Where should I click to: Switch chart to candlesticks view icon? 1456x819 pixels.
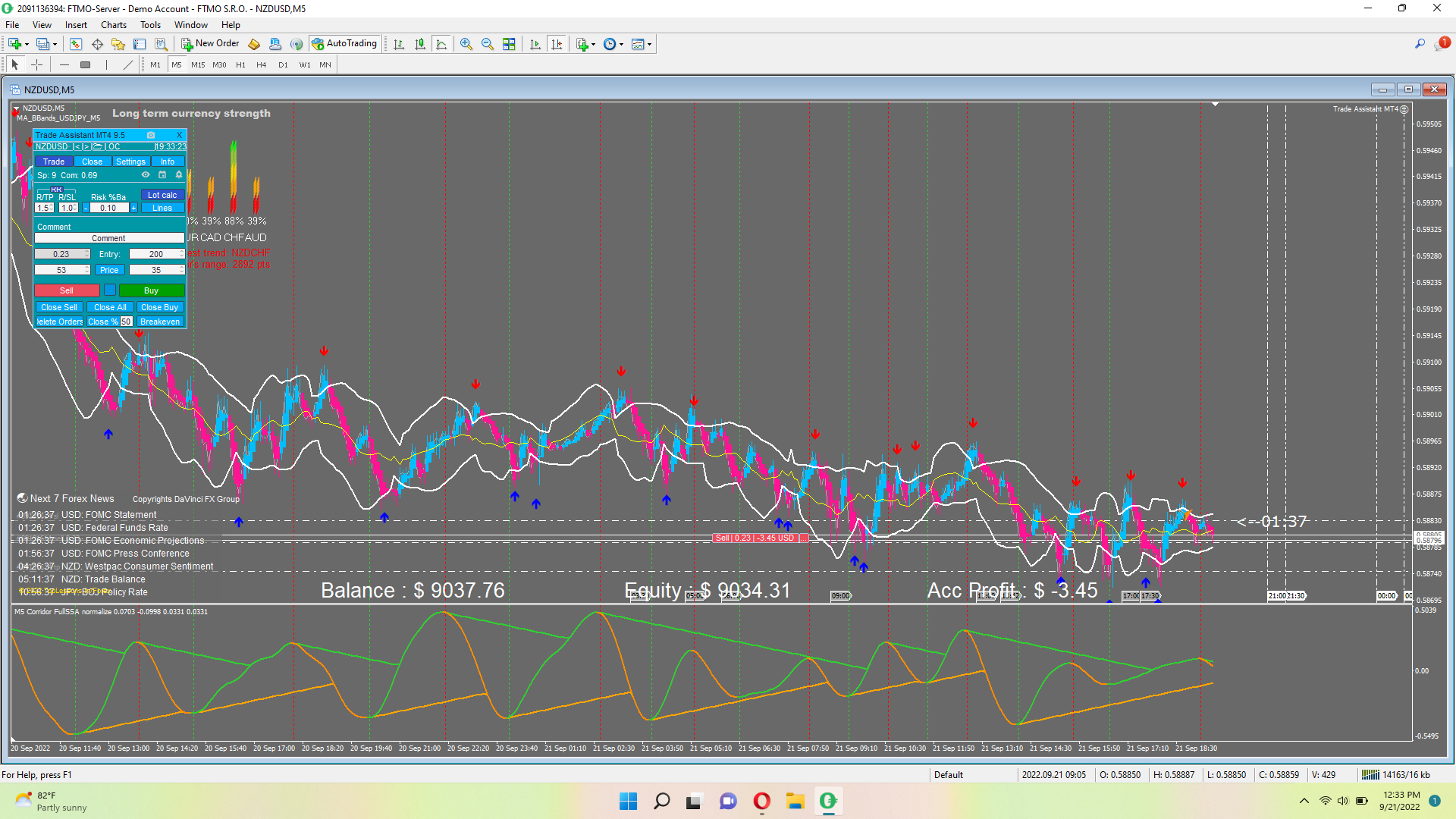pos(420,44)
